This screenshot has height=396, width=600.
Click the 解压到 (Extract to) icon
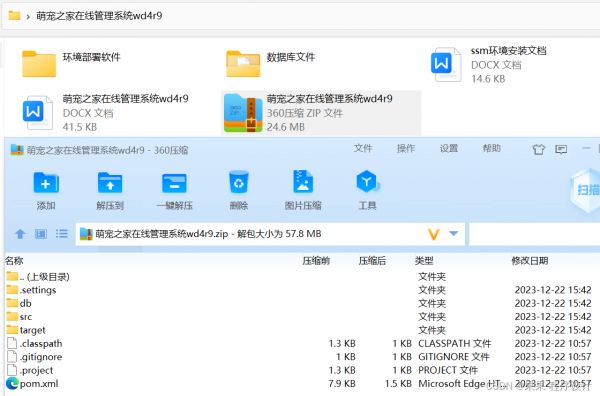point(110,183)
